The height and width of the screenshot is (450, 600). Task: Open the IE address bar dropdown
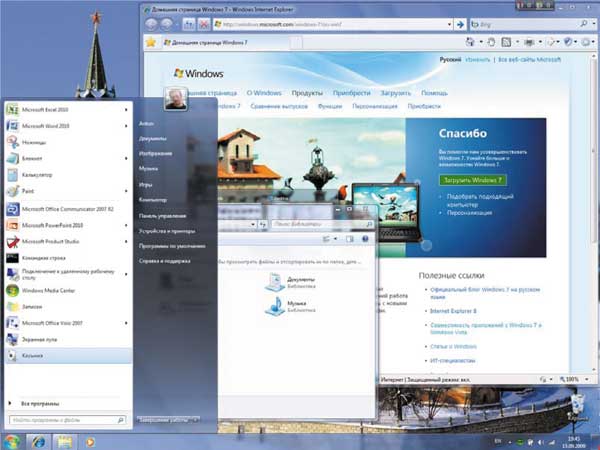click(x=449, y=24)
